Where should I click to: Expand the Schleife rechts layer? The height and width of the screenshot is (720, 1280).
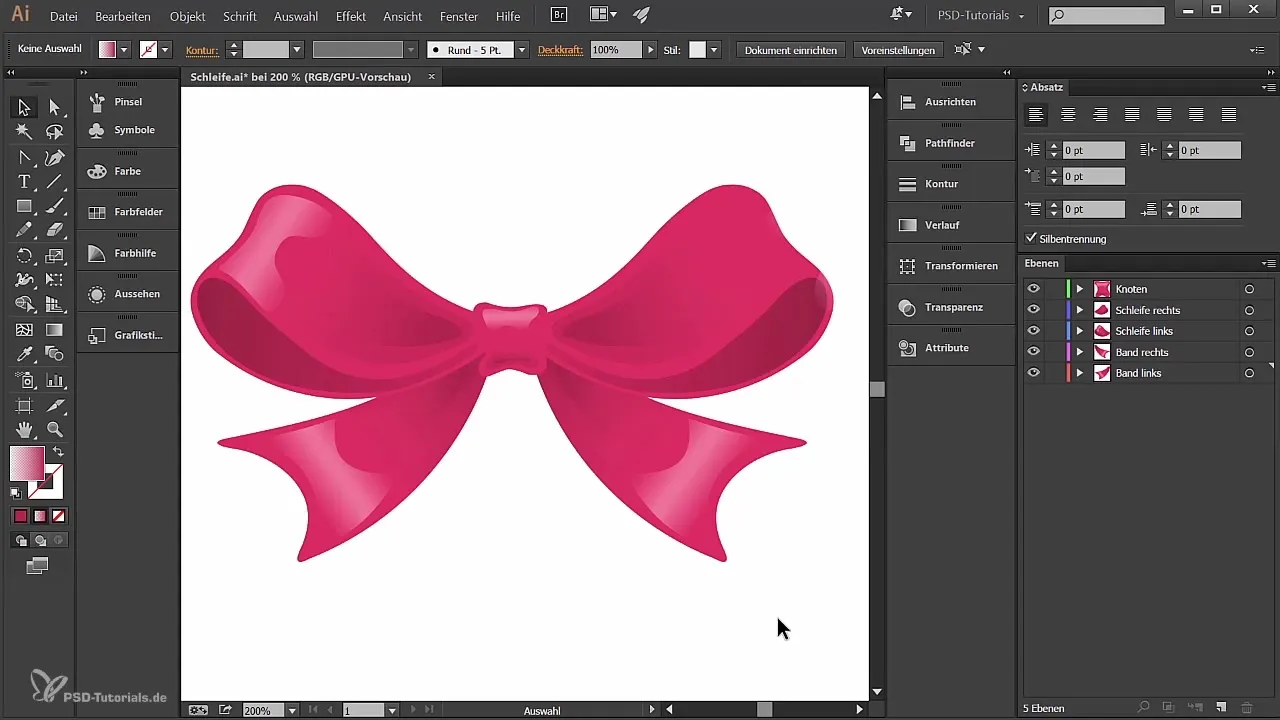click(x=1079, y=310)
